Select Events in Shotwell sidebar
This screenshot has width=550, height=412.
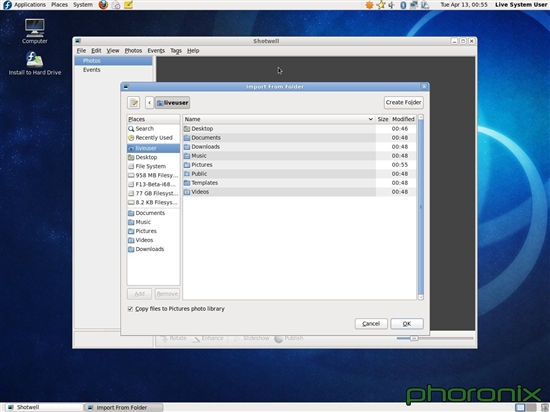point(113,70)
